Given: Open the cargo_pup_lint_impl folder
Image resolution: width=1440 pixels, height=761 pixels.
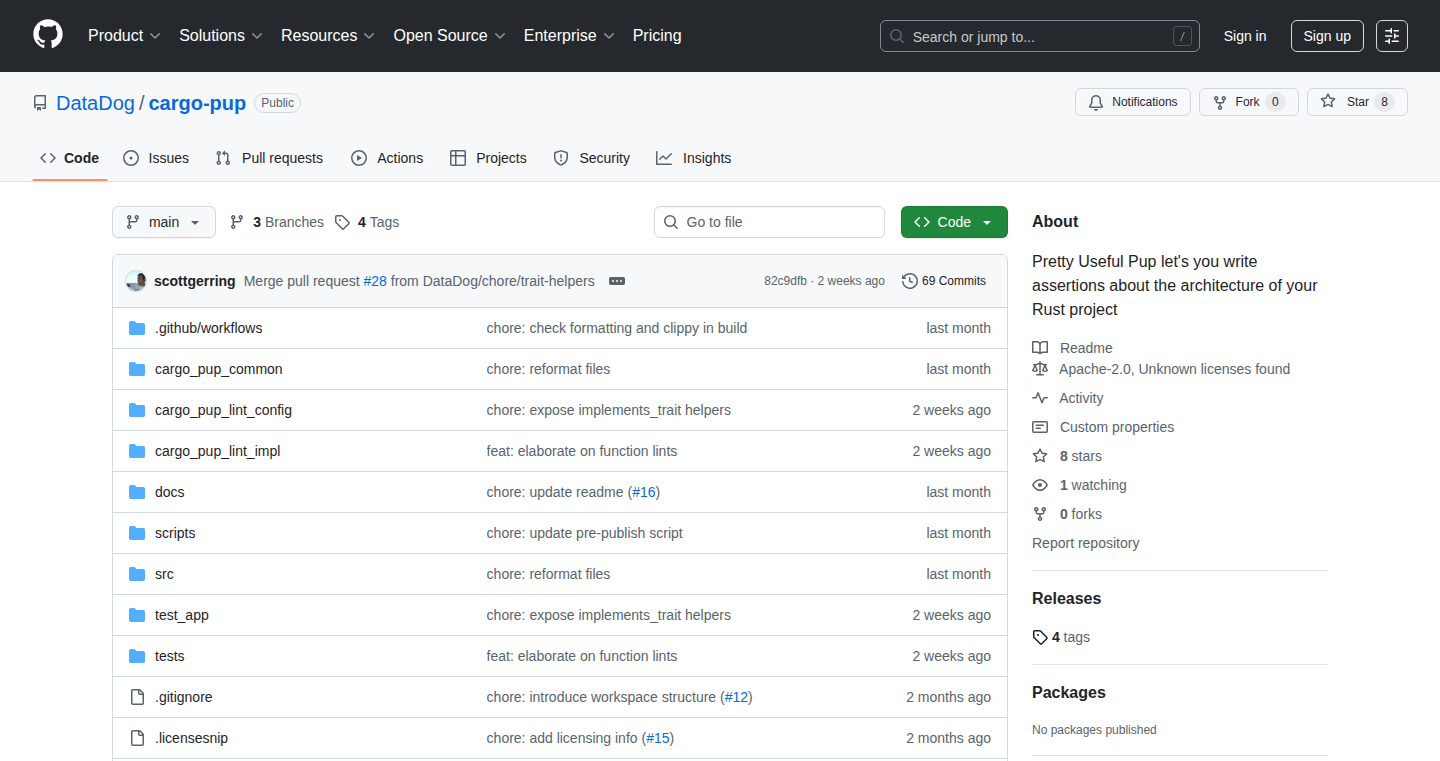Looking at the screenshot, I should (x=217, y=451).
